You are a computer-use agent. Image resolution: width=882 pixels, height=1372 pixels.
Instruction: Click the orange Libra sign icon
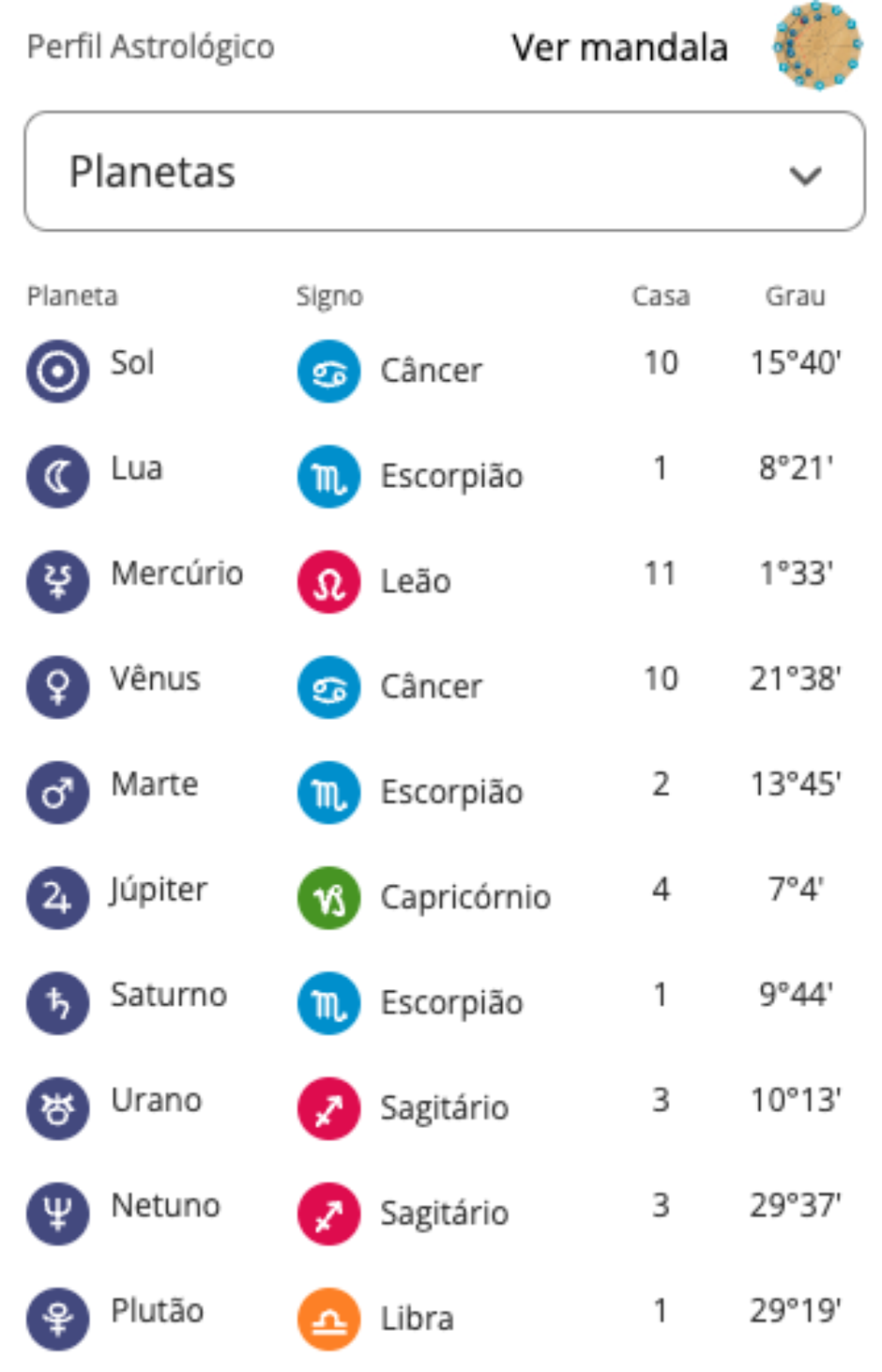click(x=328, y=1319)
